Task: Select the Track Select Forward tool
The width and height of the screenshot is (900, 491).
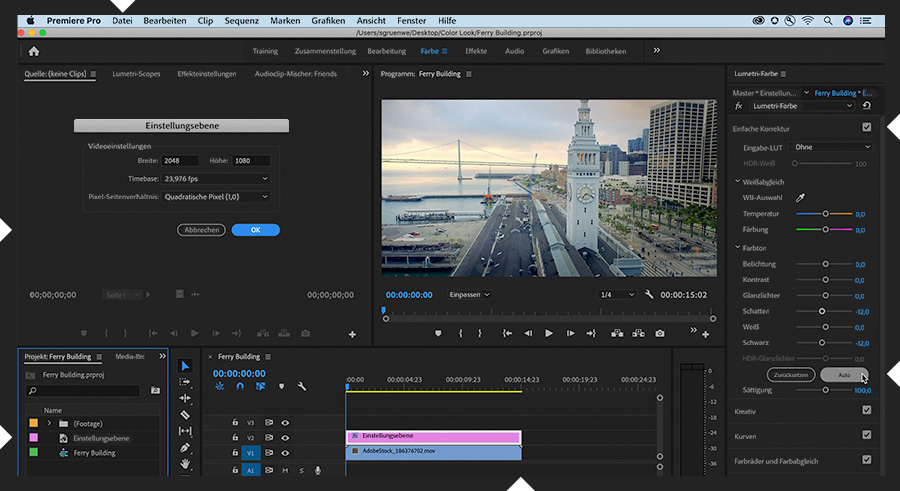Action: pyautogui.click(x=185, y=382)
